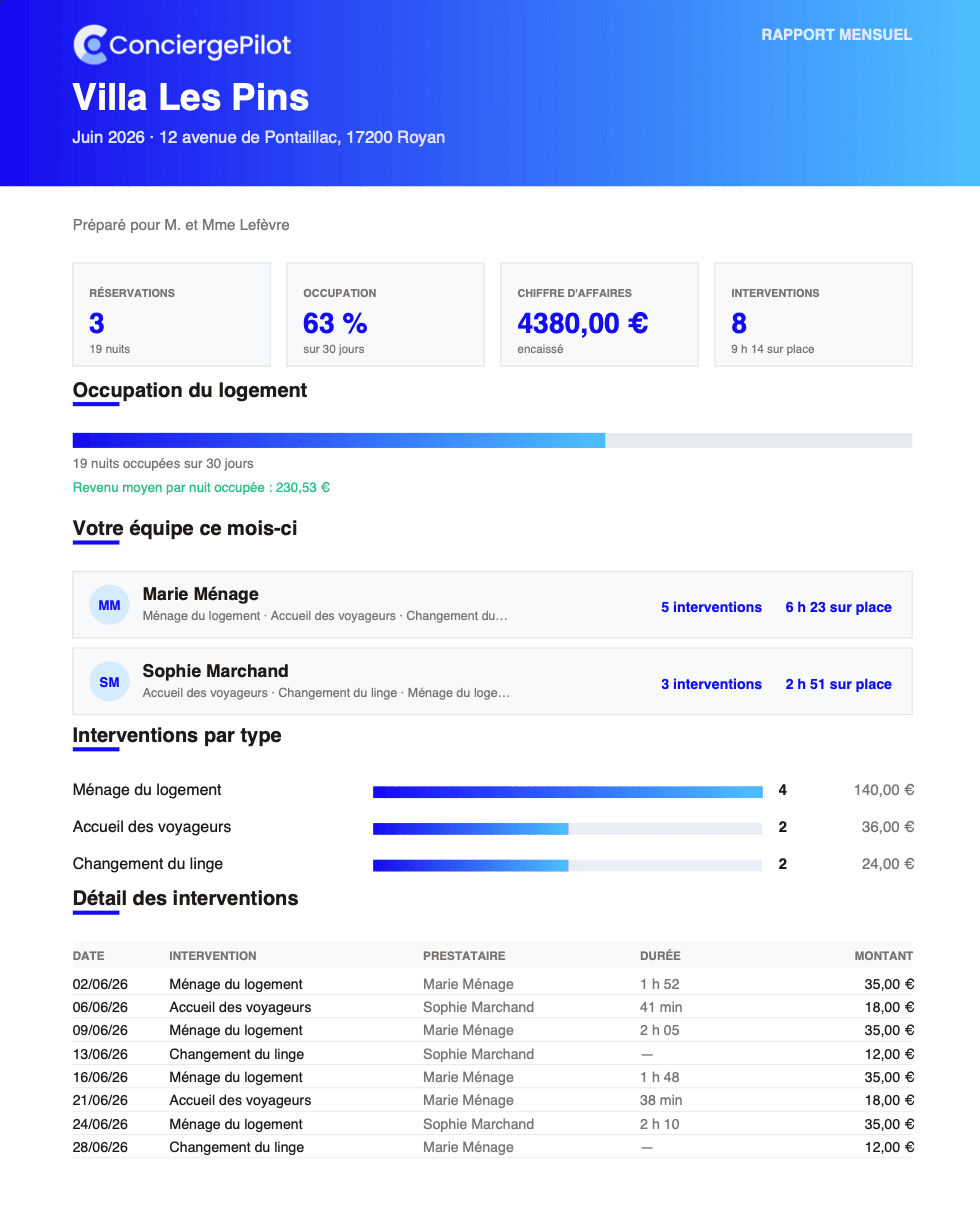Click the "24,00 €" amount
Screen dimensions: 980x1212
(x=888, y=864)
